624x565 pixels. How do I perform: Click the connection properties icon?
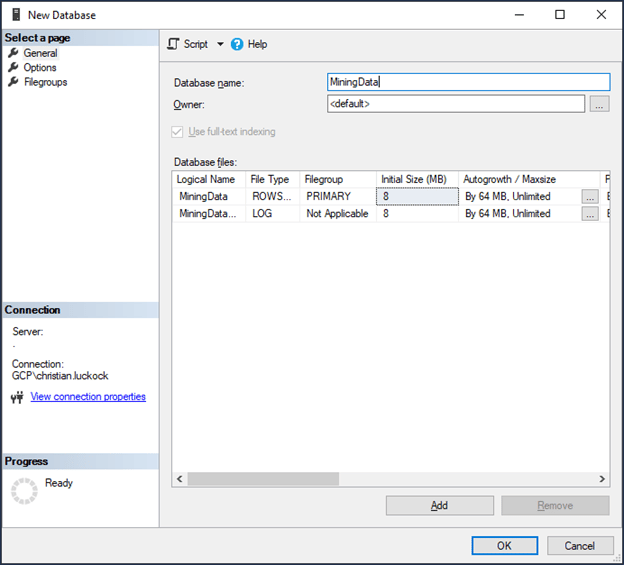tap(16, 397)
